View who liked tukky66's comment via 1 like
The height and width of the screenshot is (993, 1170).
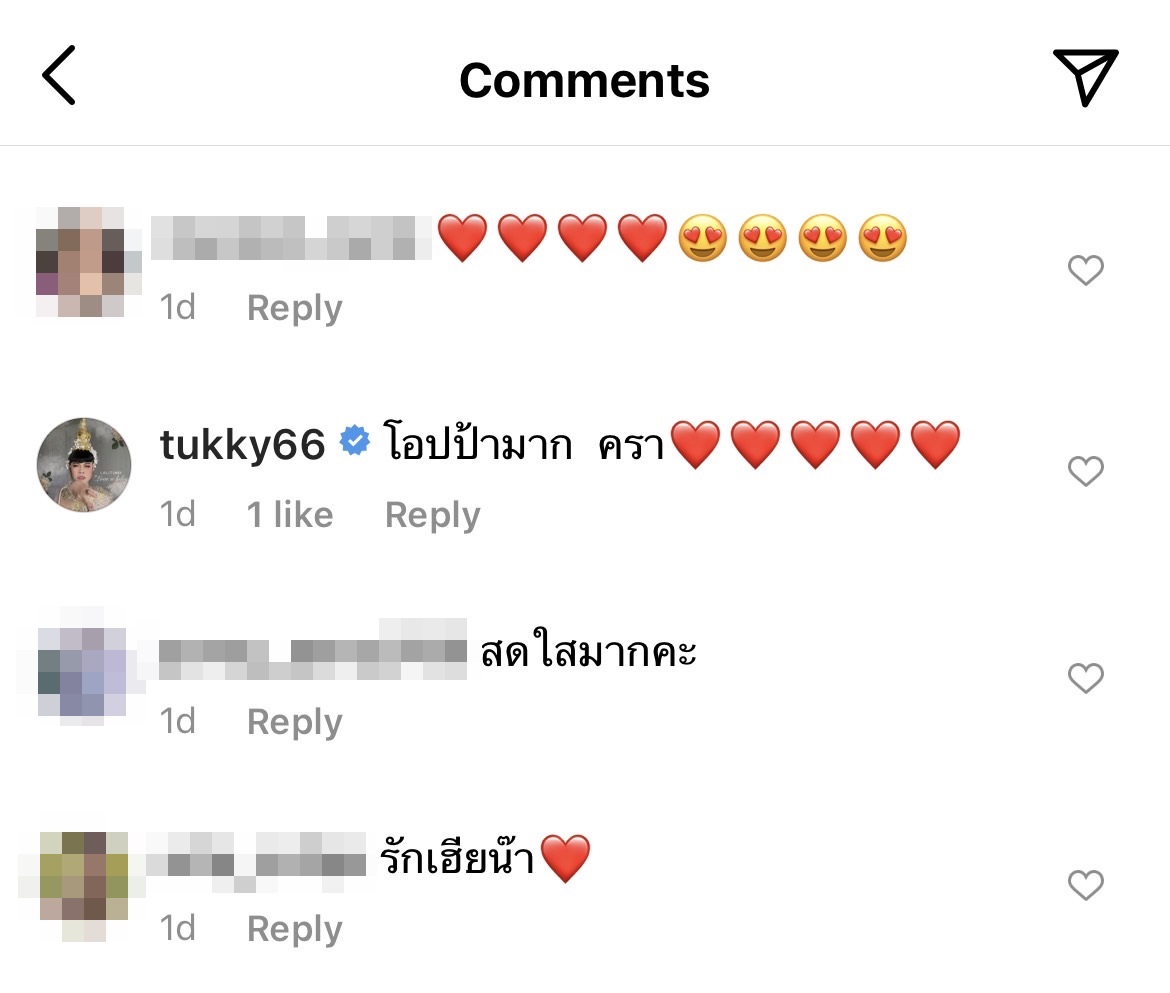[289, 514]
